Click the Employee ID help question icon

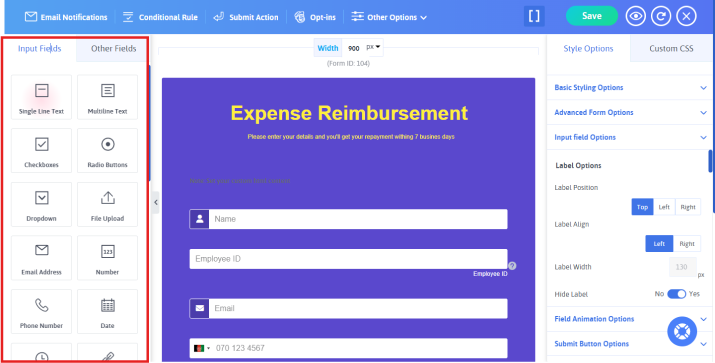point(512,266)
